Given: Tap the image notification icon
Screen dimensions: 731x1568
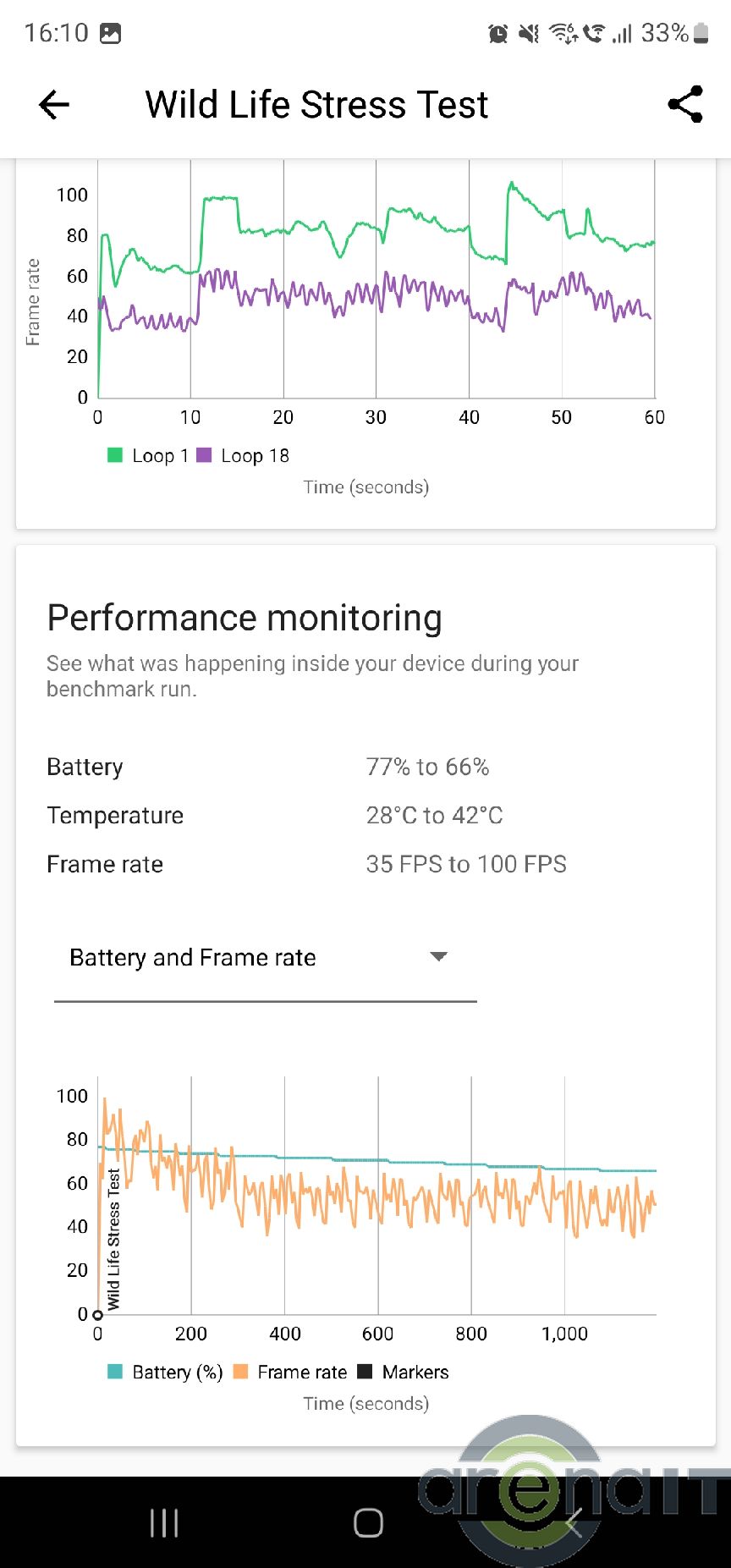Looking at the screenshot, I should [111, 34].
